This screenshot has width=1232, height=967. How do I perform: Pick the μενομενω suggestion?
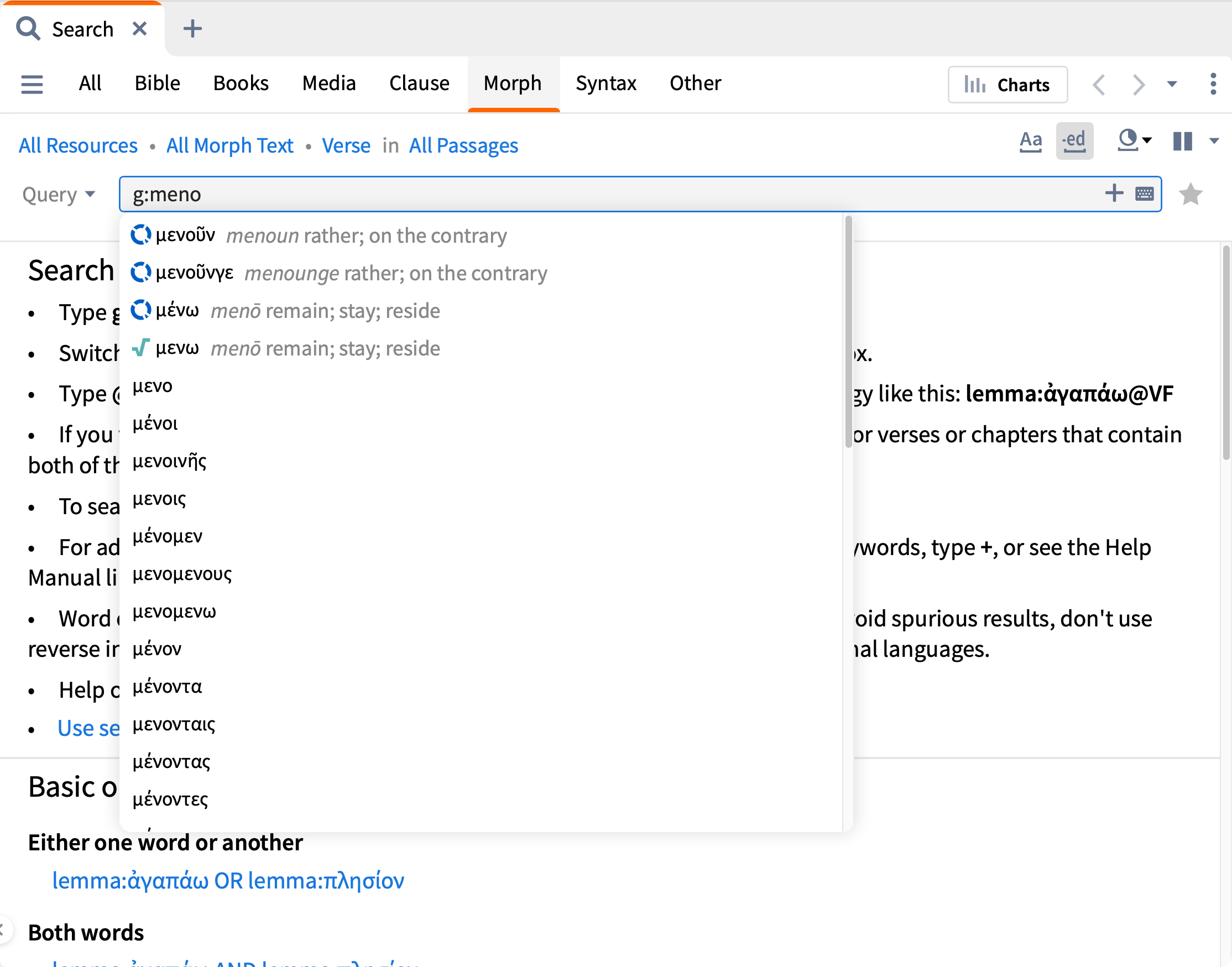click(481, 611)
